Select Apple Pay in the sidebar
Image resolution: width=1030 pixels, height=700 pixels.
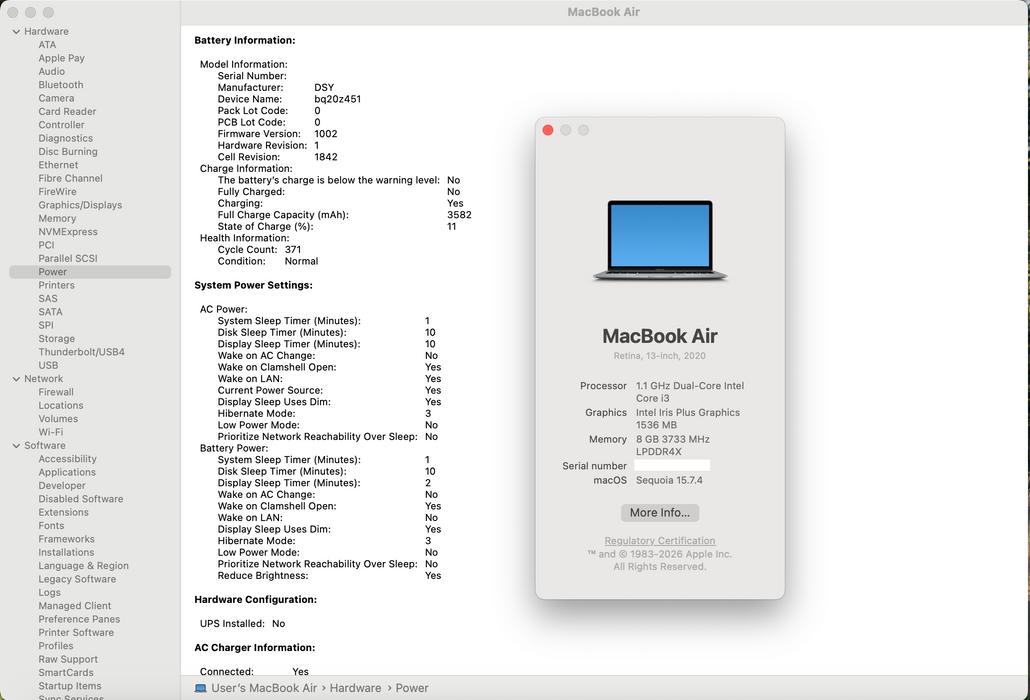(61, 58)
